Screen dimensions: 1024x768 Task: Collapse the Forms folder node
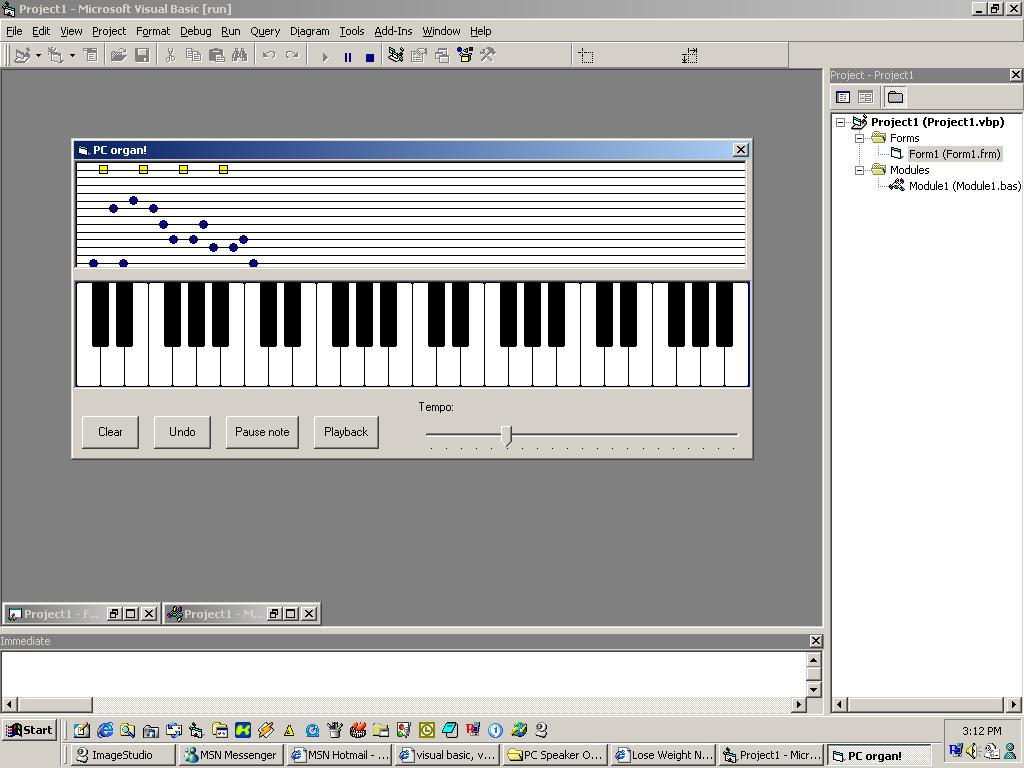(859, 138)
